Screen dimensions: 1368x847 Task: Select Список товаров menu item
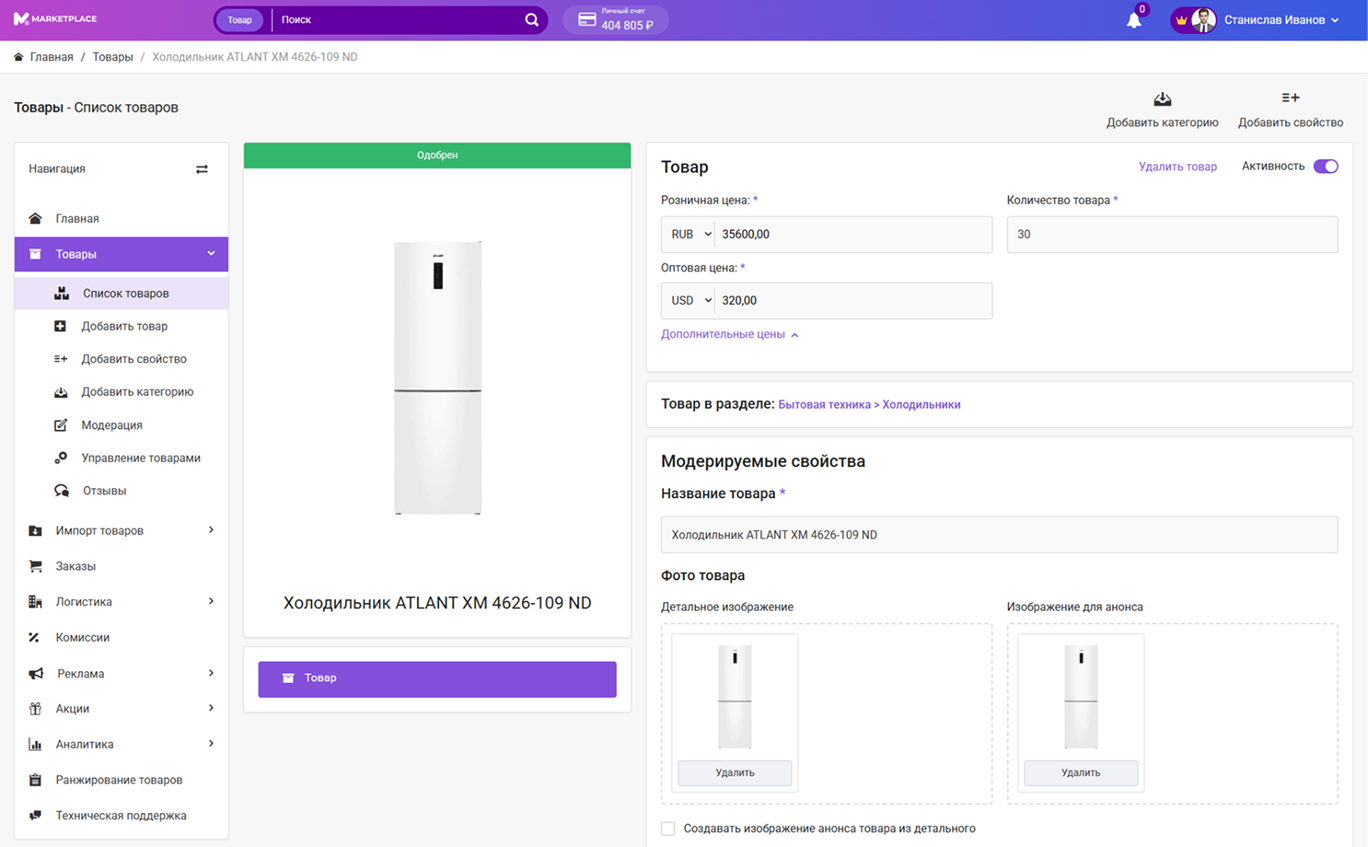121,293
